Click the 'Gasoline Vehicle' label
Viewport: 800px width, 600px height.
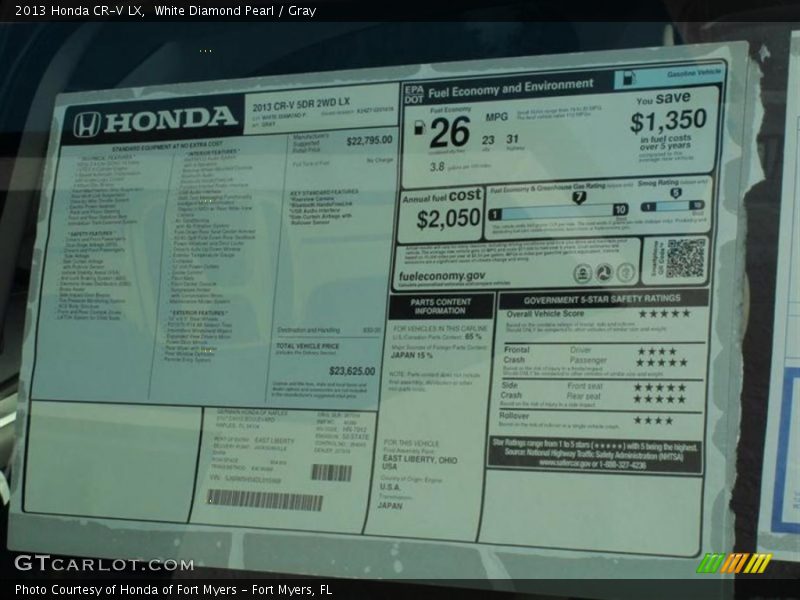[694, 73]
